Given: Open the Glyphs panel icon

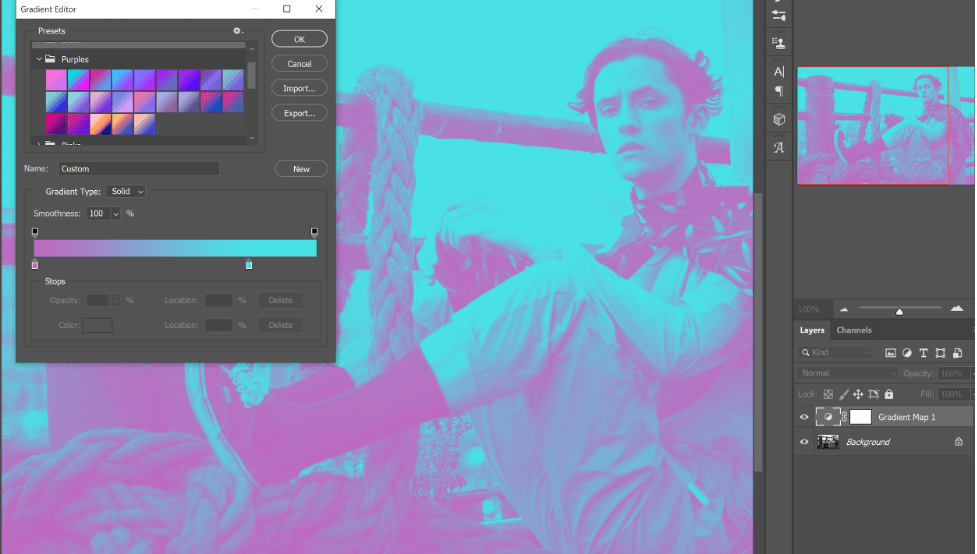Looking at the screenshot, I should pos(779,148).
